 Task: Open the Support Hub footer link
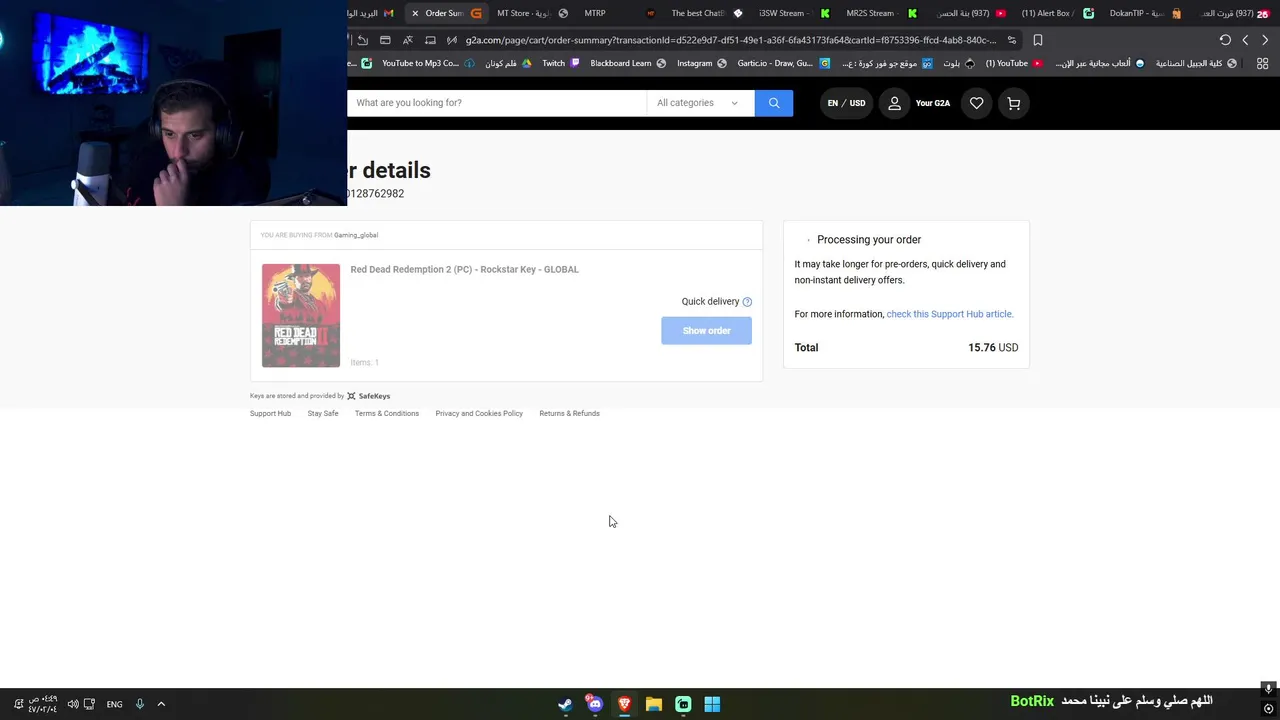pyautogui.click(x=270, y=413)
